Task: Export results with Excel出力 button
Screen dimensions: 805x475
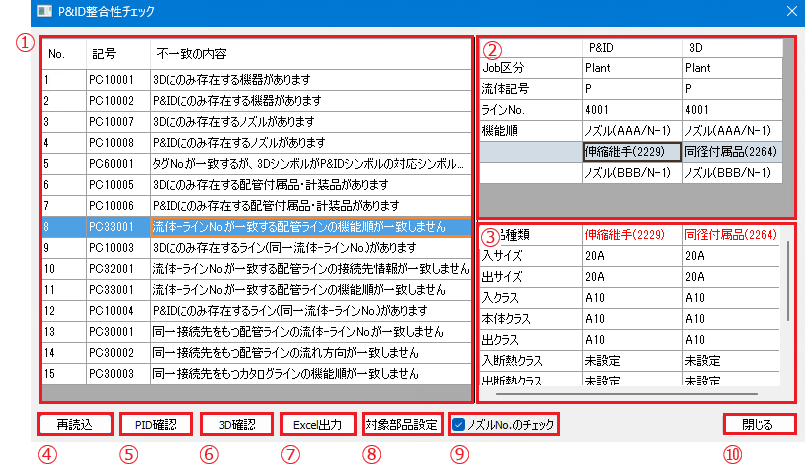Action: coord(317,424)
